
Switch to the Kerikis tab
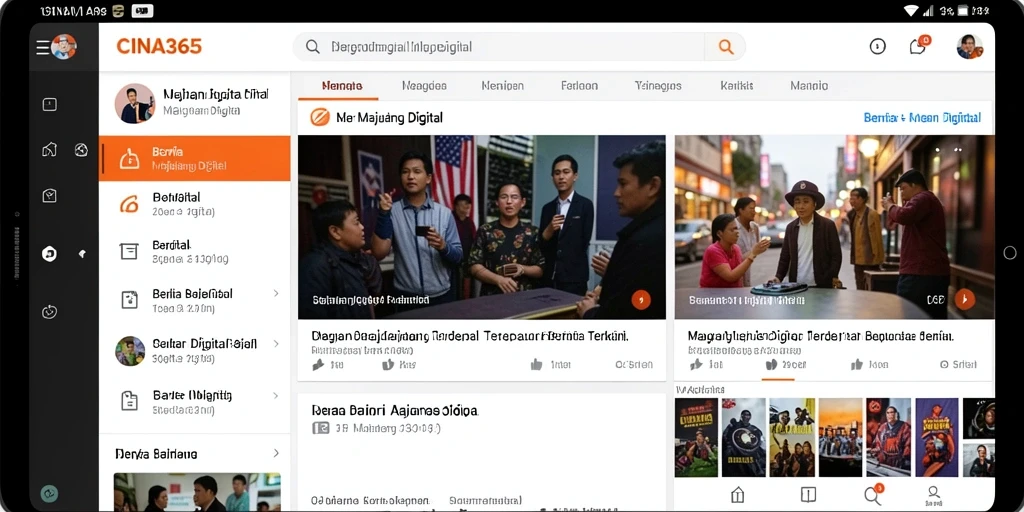pos(737,86)
